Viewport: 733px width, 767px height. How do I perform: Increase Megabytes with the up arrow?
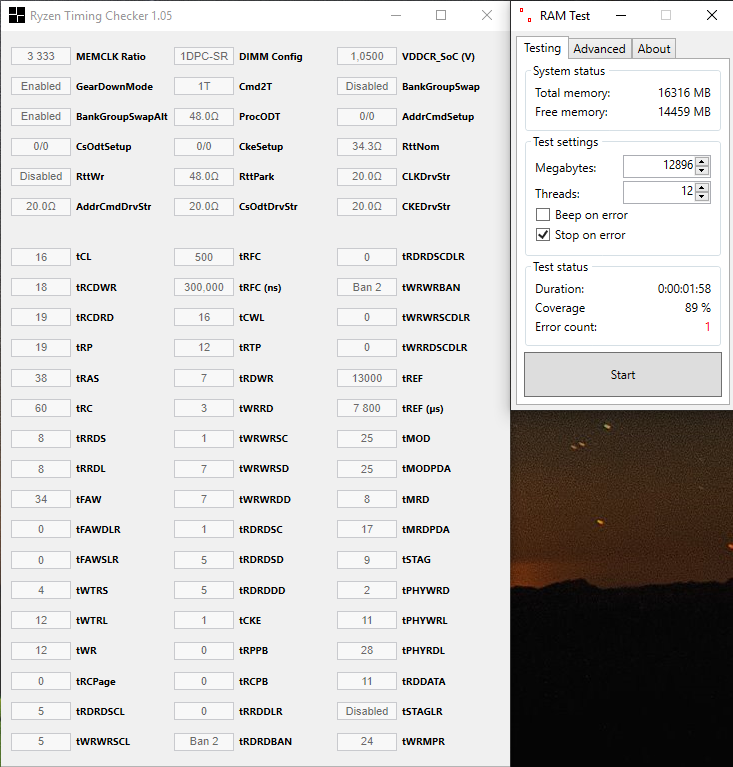click(x=702, y=162)
